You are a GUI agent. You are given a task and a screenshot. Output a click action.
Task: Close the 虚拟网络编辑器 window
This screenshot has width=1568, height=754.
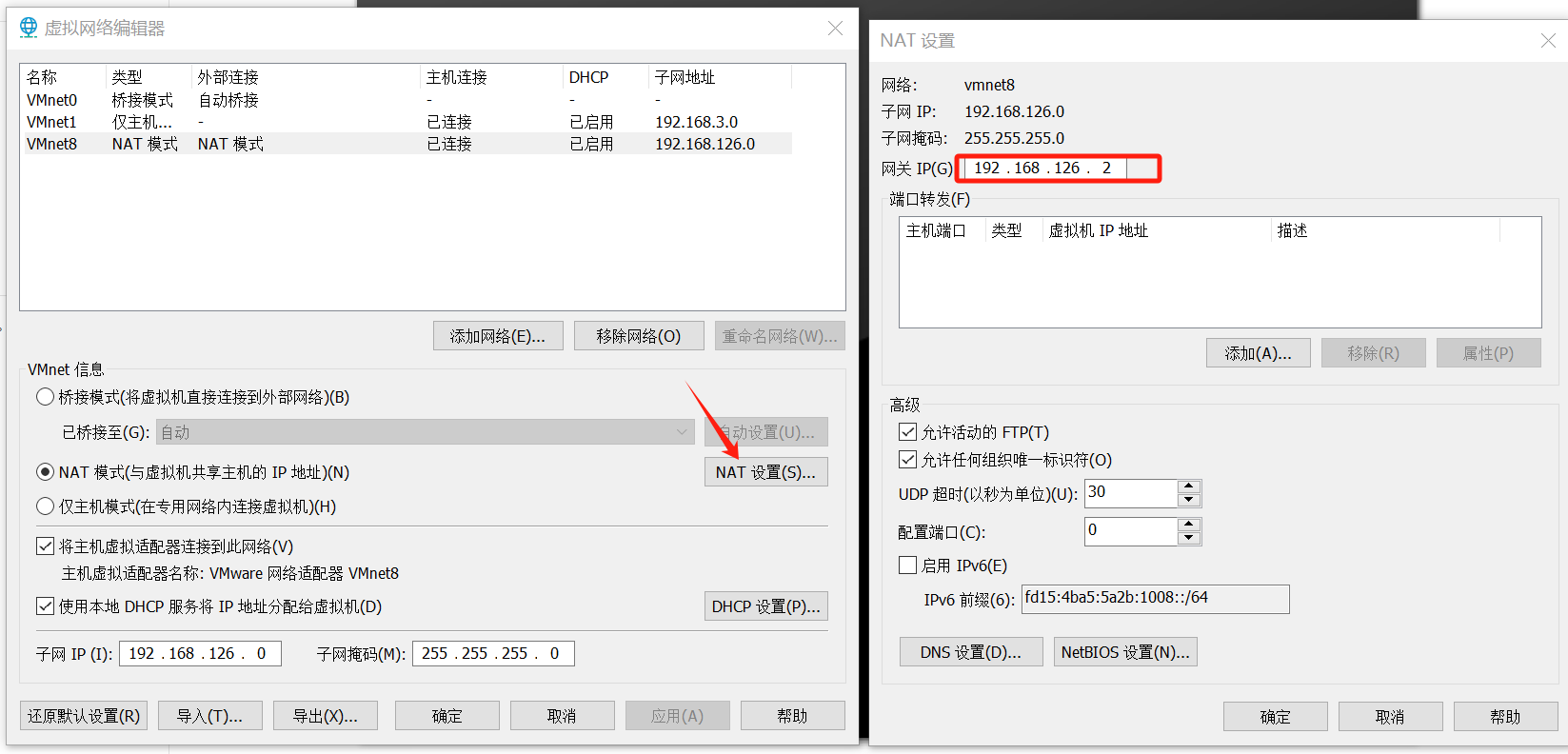tap(835, 29)
